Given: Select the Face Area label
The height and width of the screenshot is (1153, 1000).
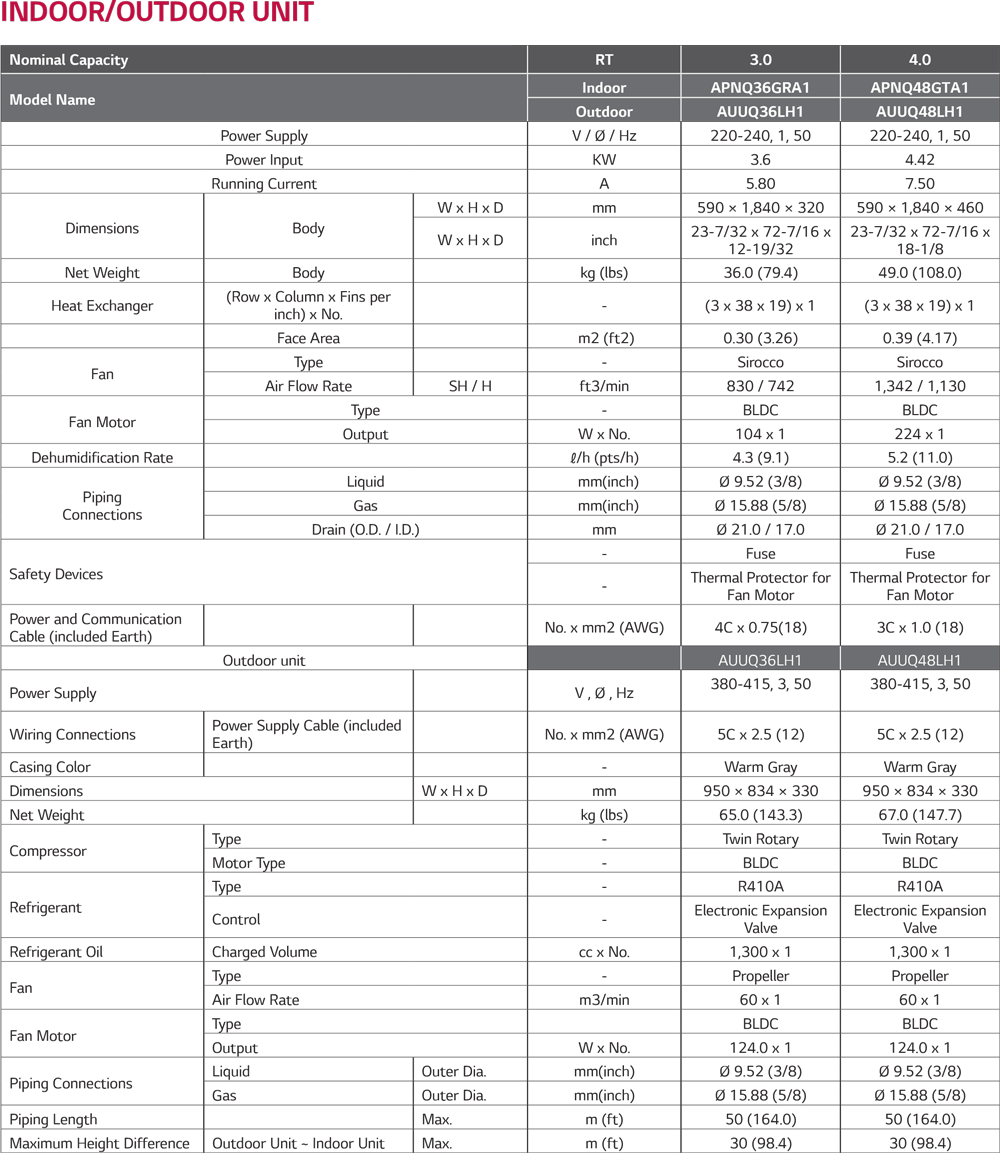Looking at the screenshot, I should pyautogui.click(x=308, y=338).
